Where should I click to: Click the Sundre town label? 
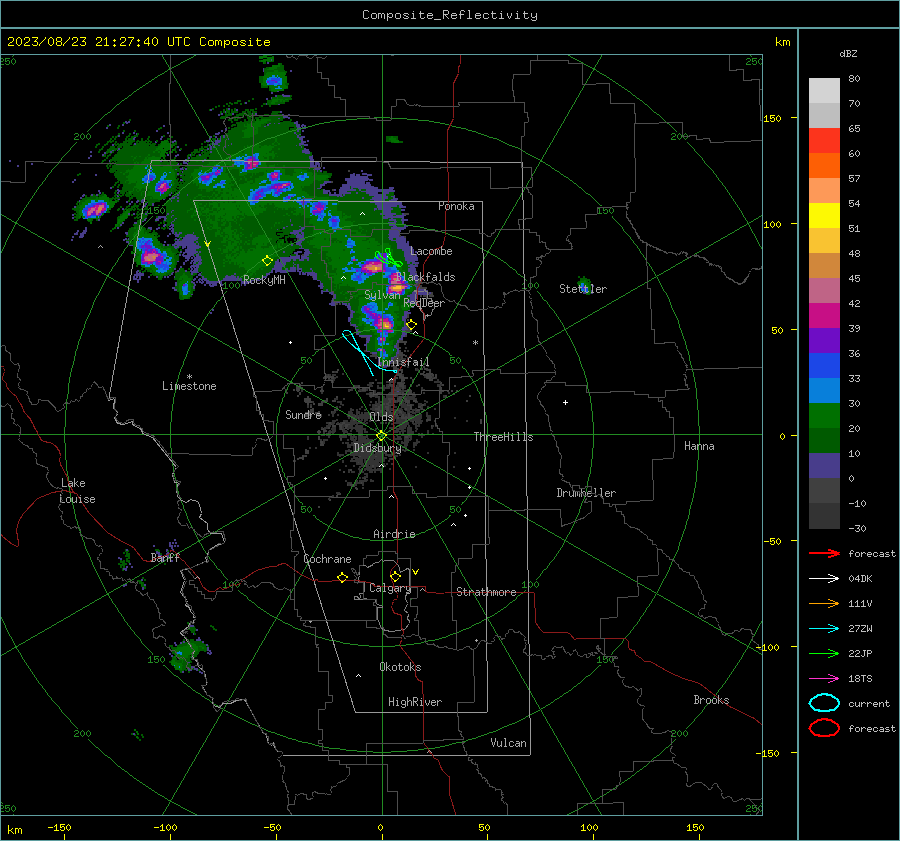pos(303,414)
